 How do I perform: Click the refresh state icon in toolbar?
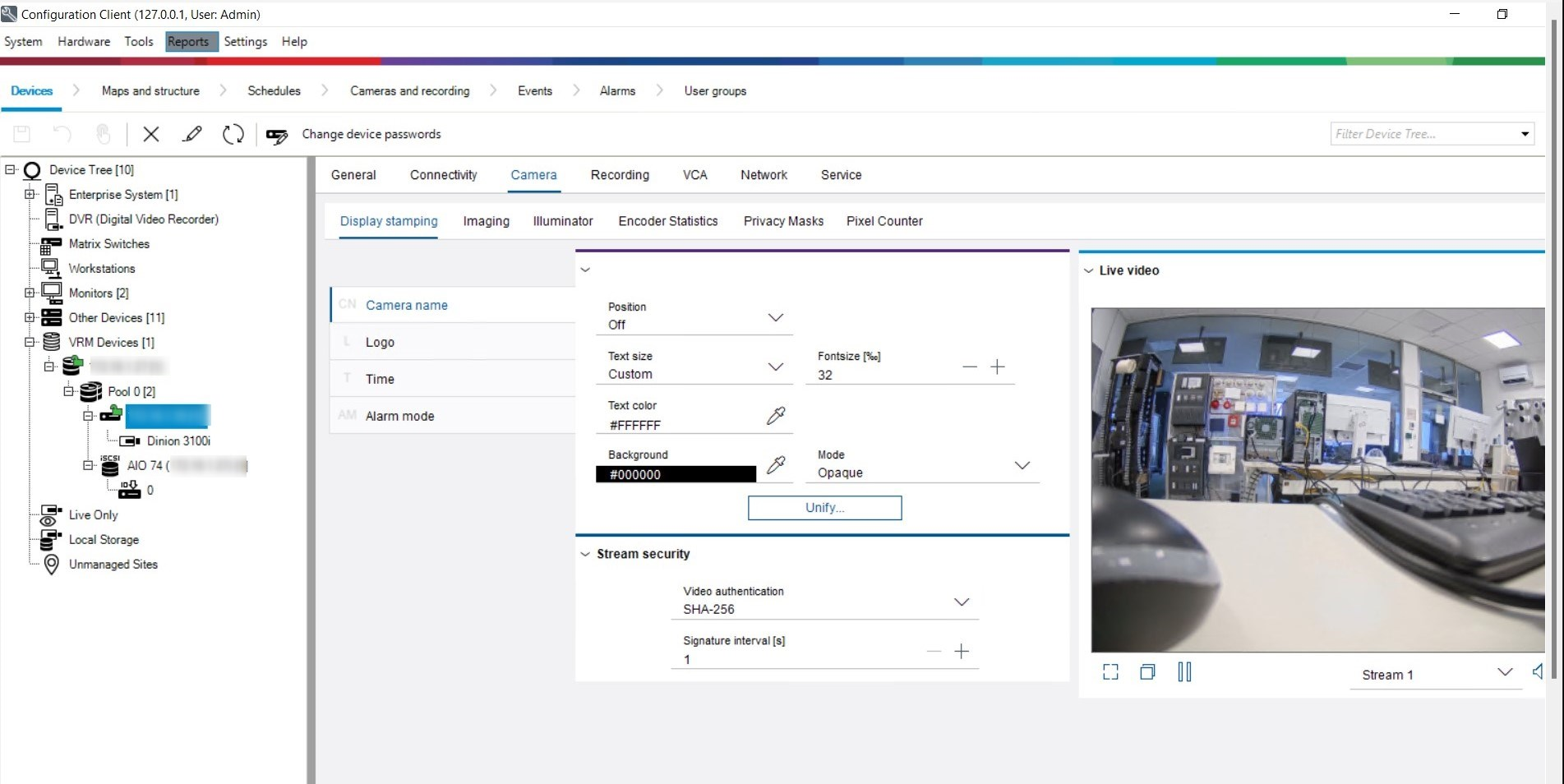233,134
